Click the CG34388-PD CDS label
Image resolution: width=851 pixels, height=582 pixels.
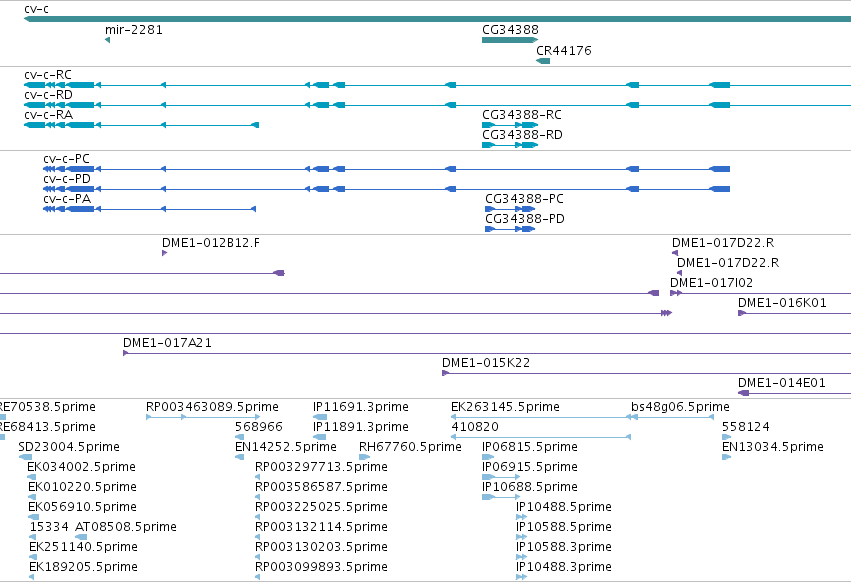[525, 219]
